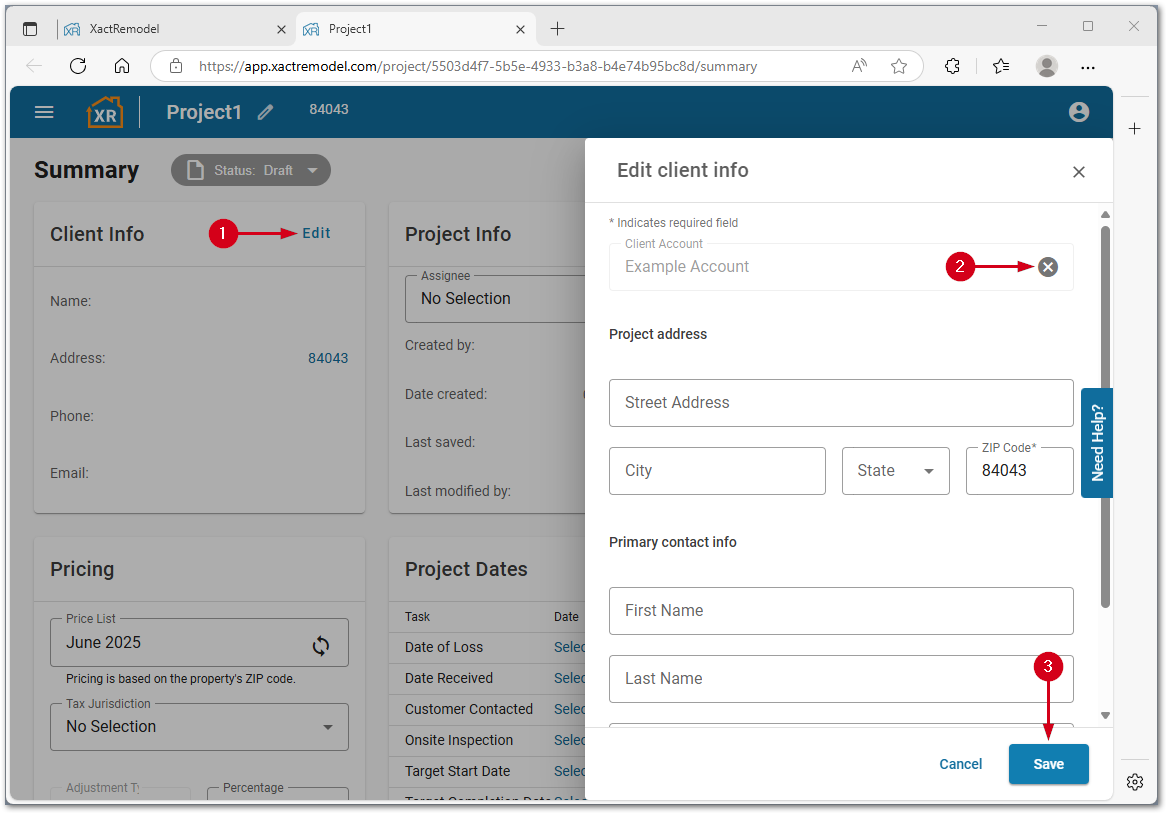
Task: Click the sidebar plus icon
Action: pos(1134,129)
